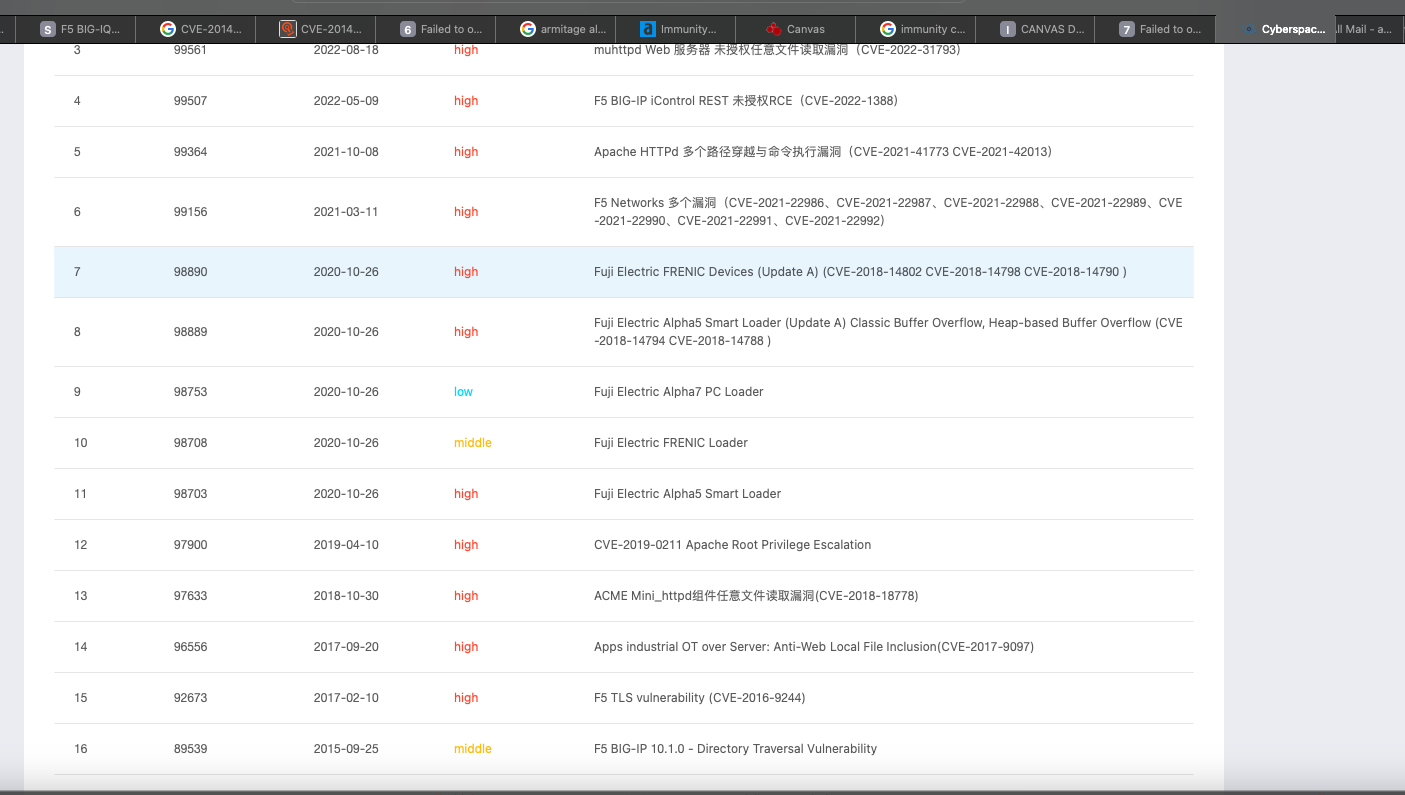The width and height of the screenshot is (1405, 795).
Task: Open Fuji Alpha5 Smart Loader (Update A) entry
Action: click(888, 332)
